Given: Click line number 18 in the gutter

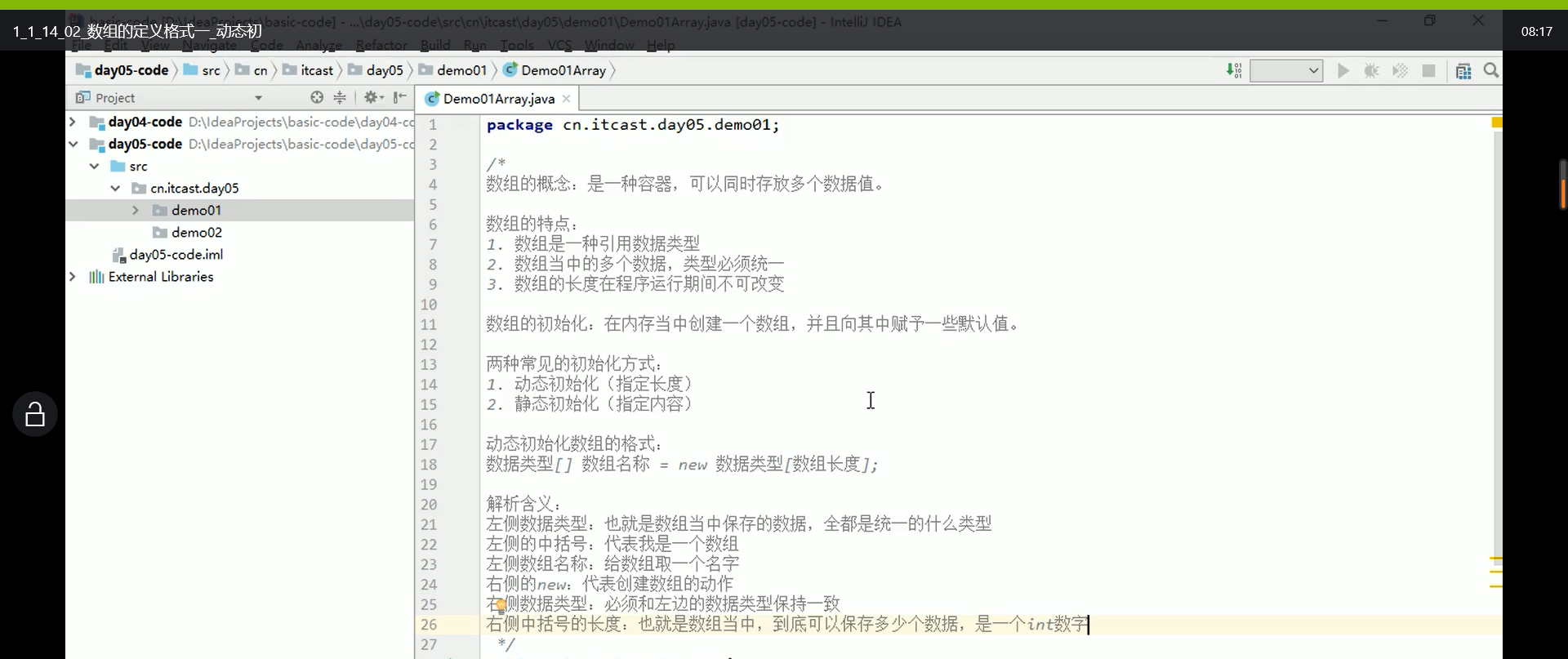Looking at the screenshot, I should 429,465.
